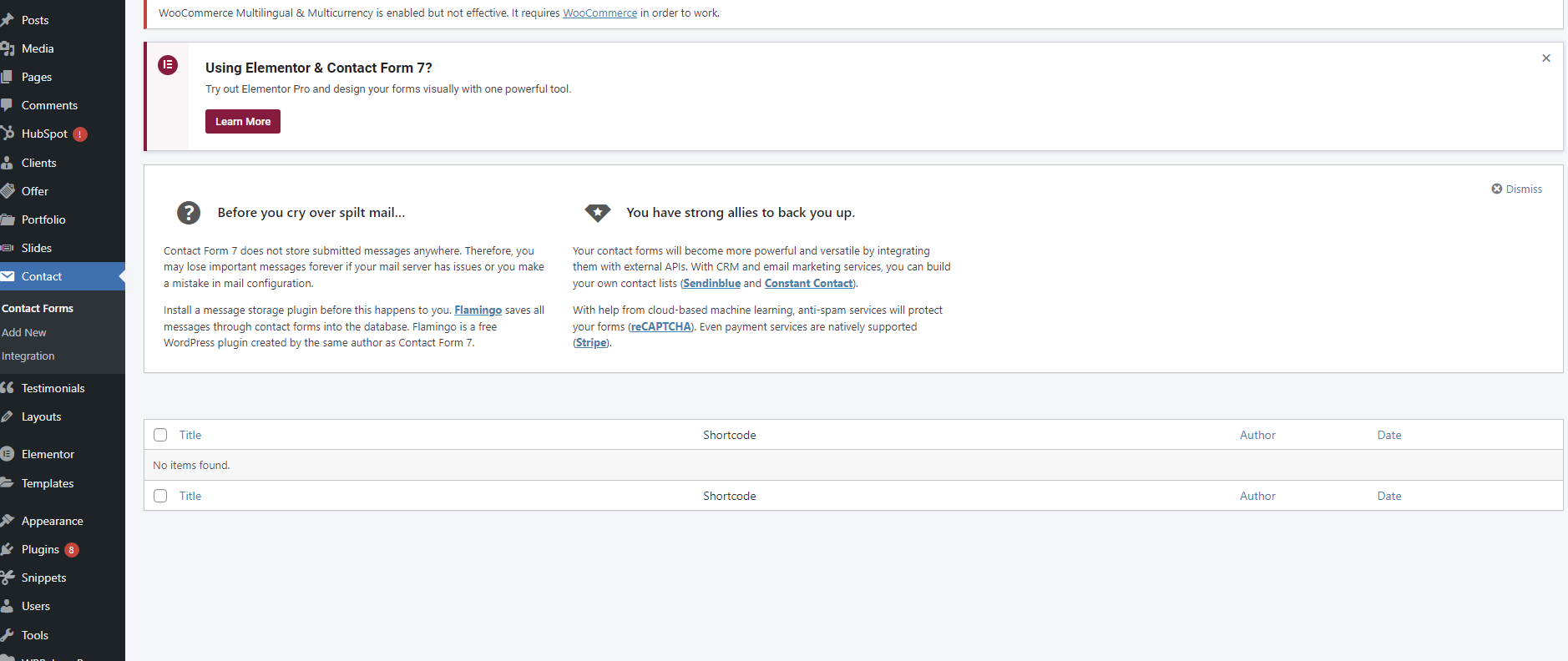
Task: Click the Pages icon in sidebar
Action: pos(8,77)
